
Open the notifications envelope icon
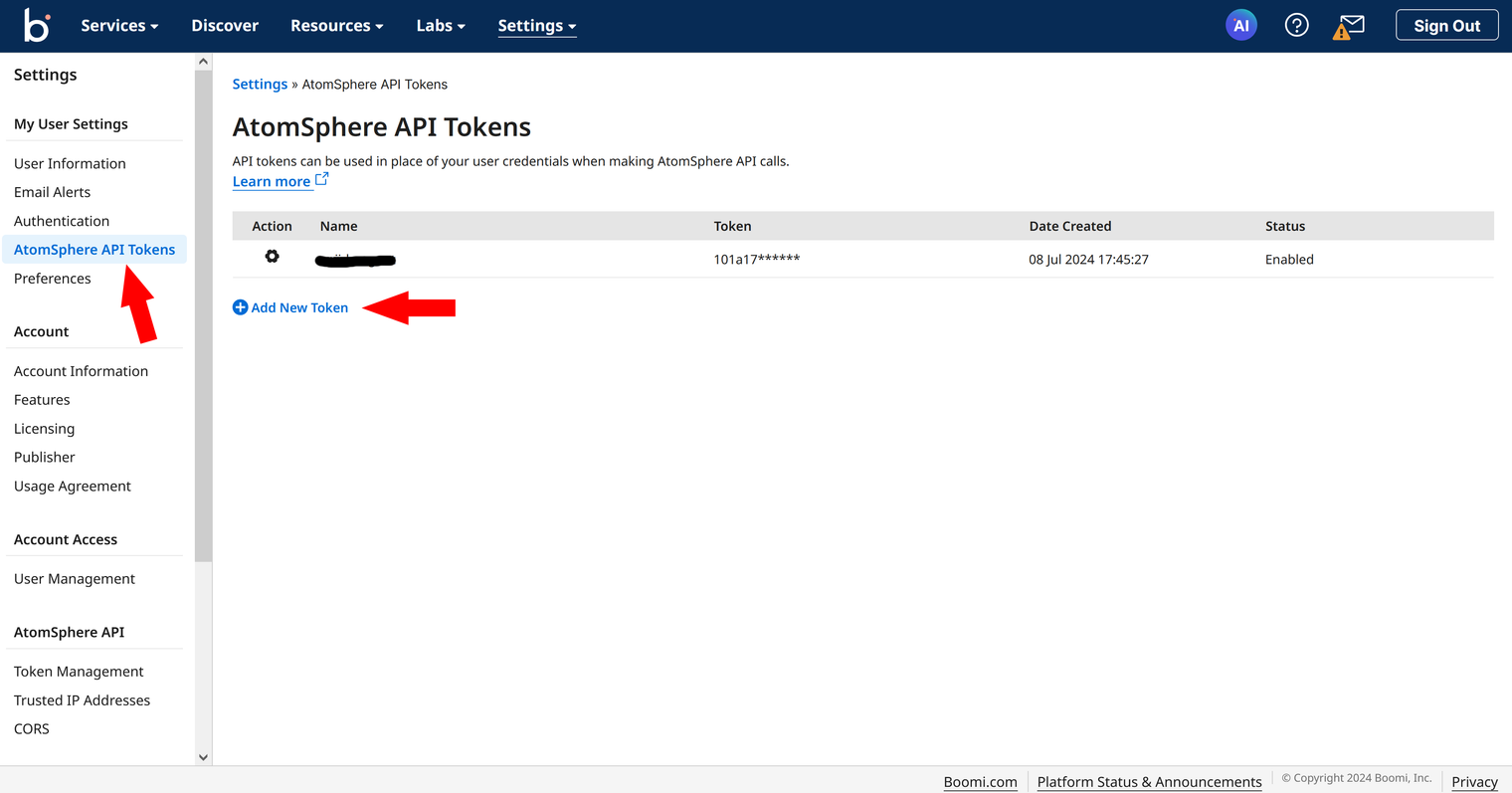[1353, 24]
